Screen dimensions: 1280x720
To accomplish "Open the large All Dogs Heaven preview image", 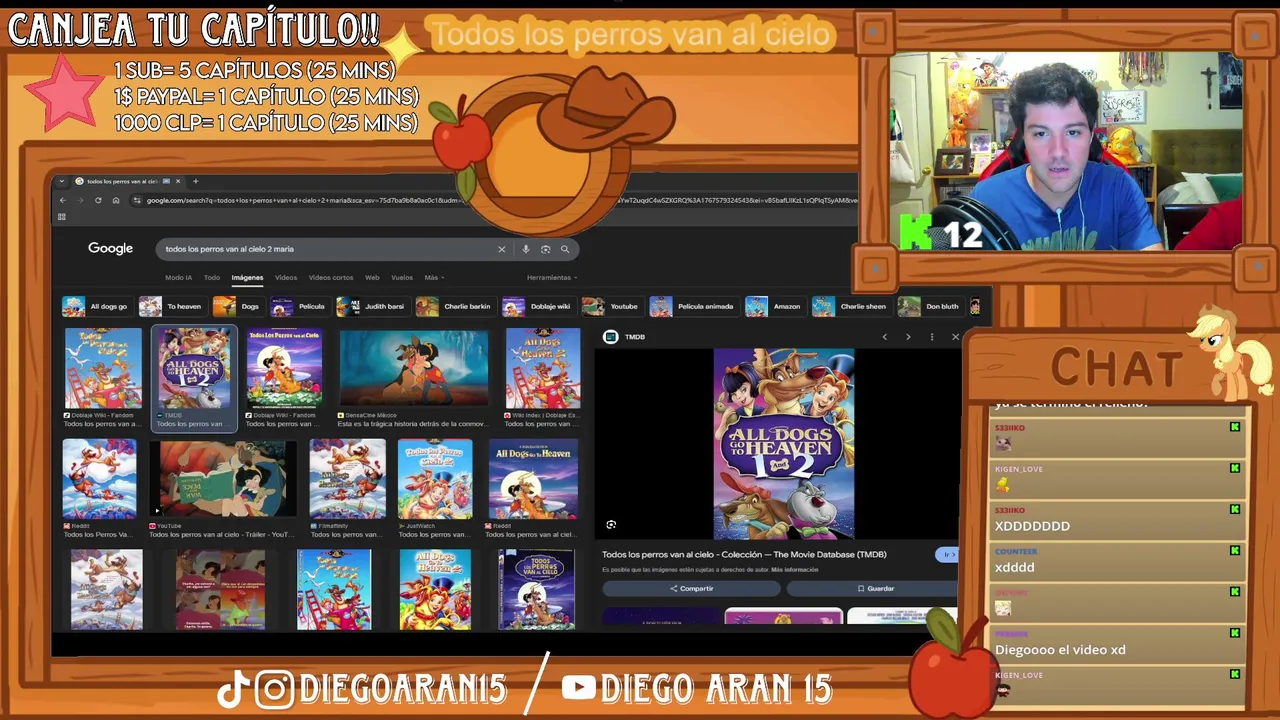I will pyautogui.click(x=784, y=444).
